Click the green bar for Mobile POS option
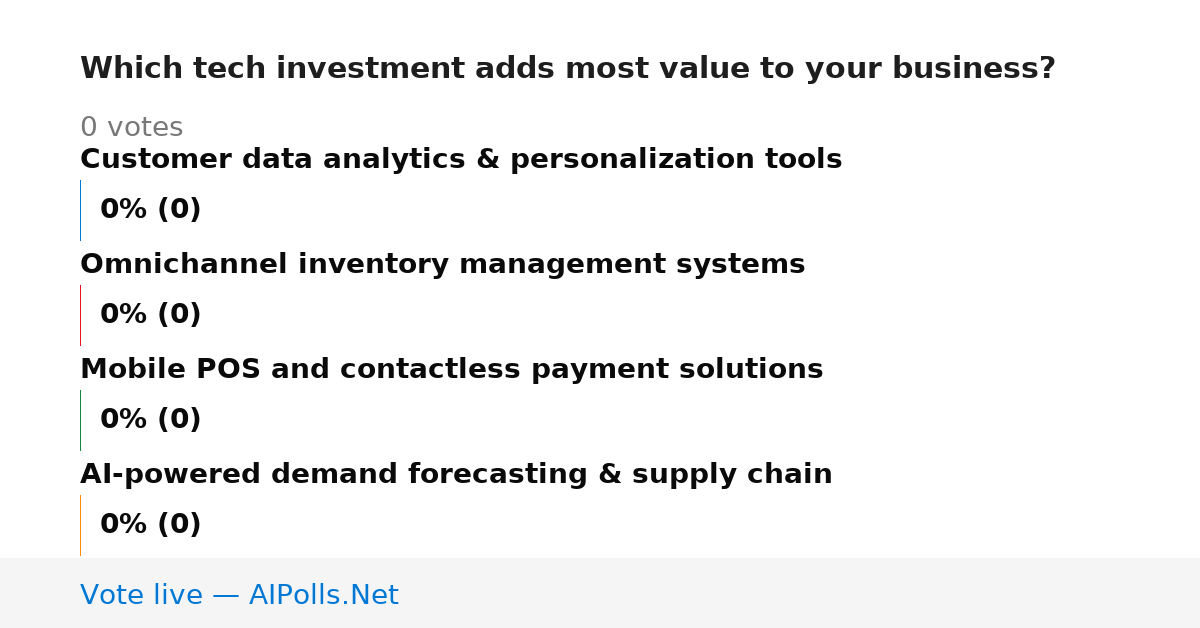Screen dimensions: 1200x628 click(80, 420)
